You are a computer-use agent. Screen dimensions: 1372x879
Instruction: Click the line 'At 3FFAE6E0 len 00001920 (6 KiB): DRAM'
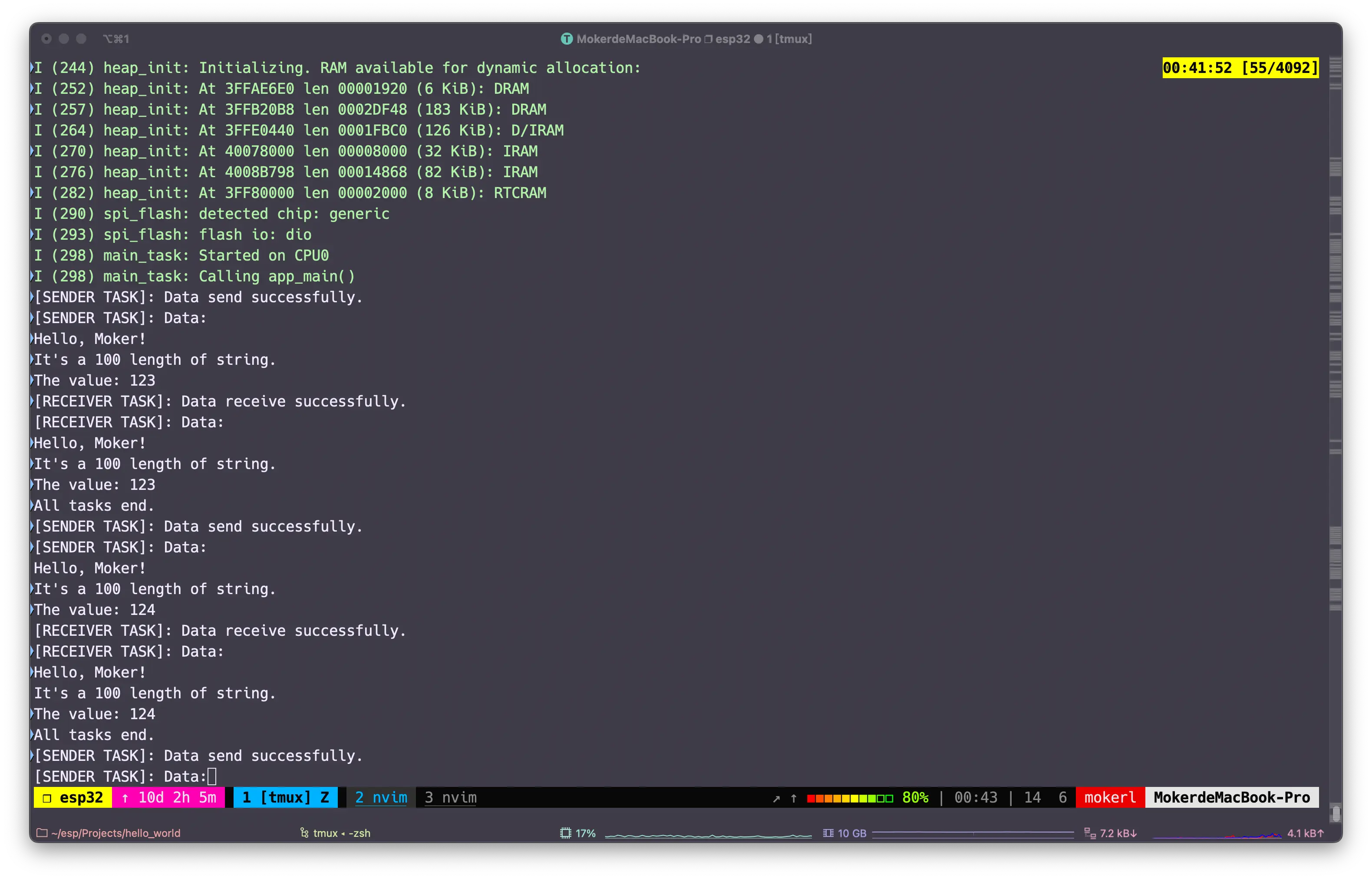281,89
